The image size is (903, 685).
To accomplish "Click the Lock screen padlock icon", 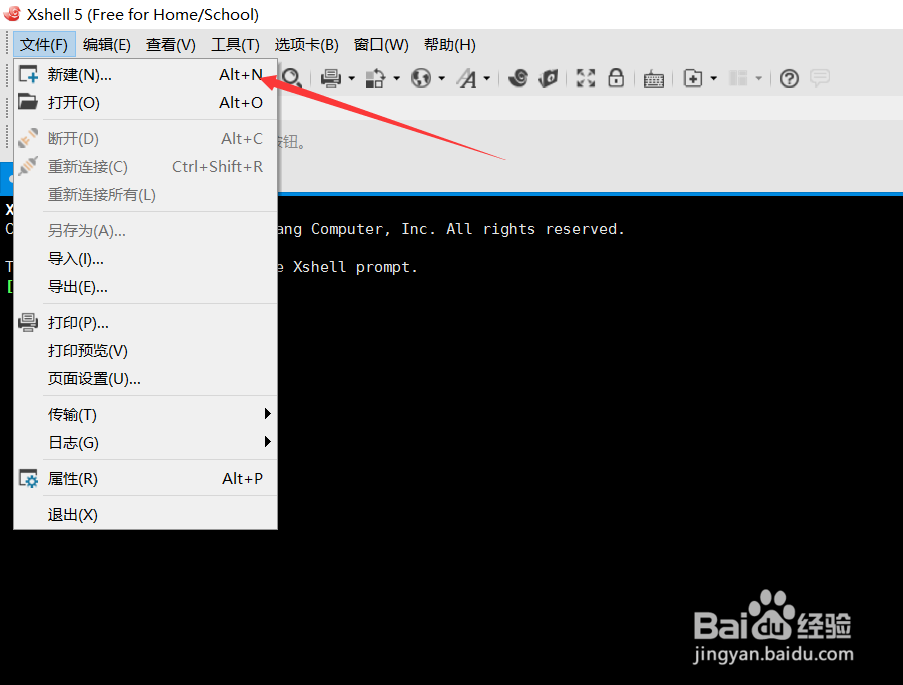I will click(616, 77).
